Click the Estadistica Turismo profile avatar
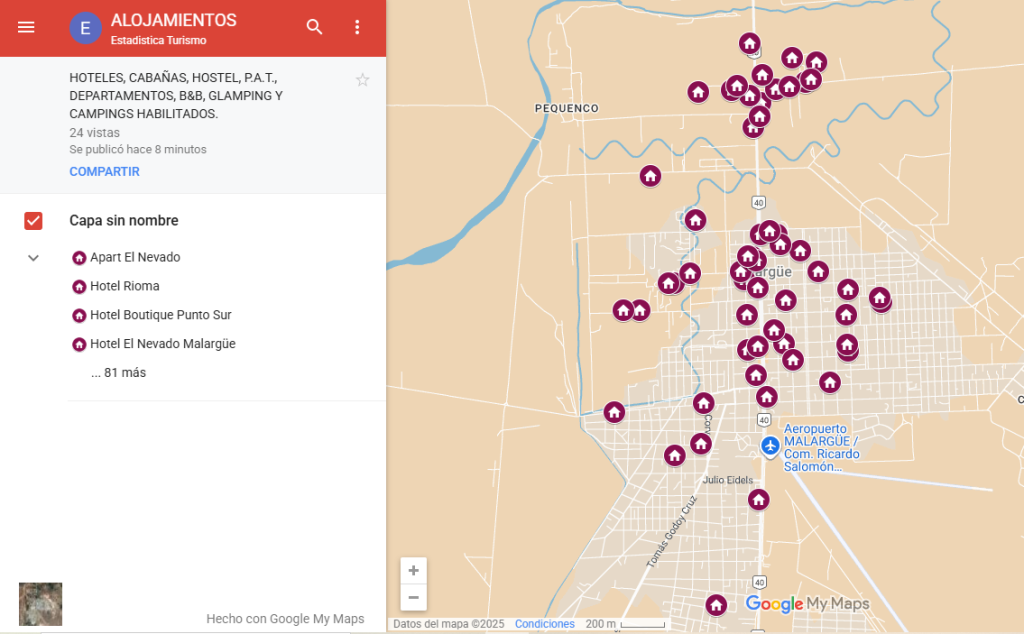This screenshot has width=1024, height=634. [85, 28]
